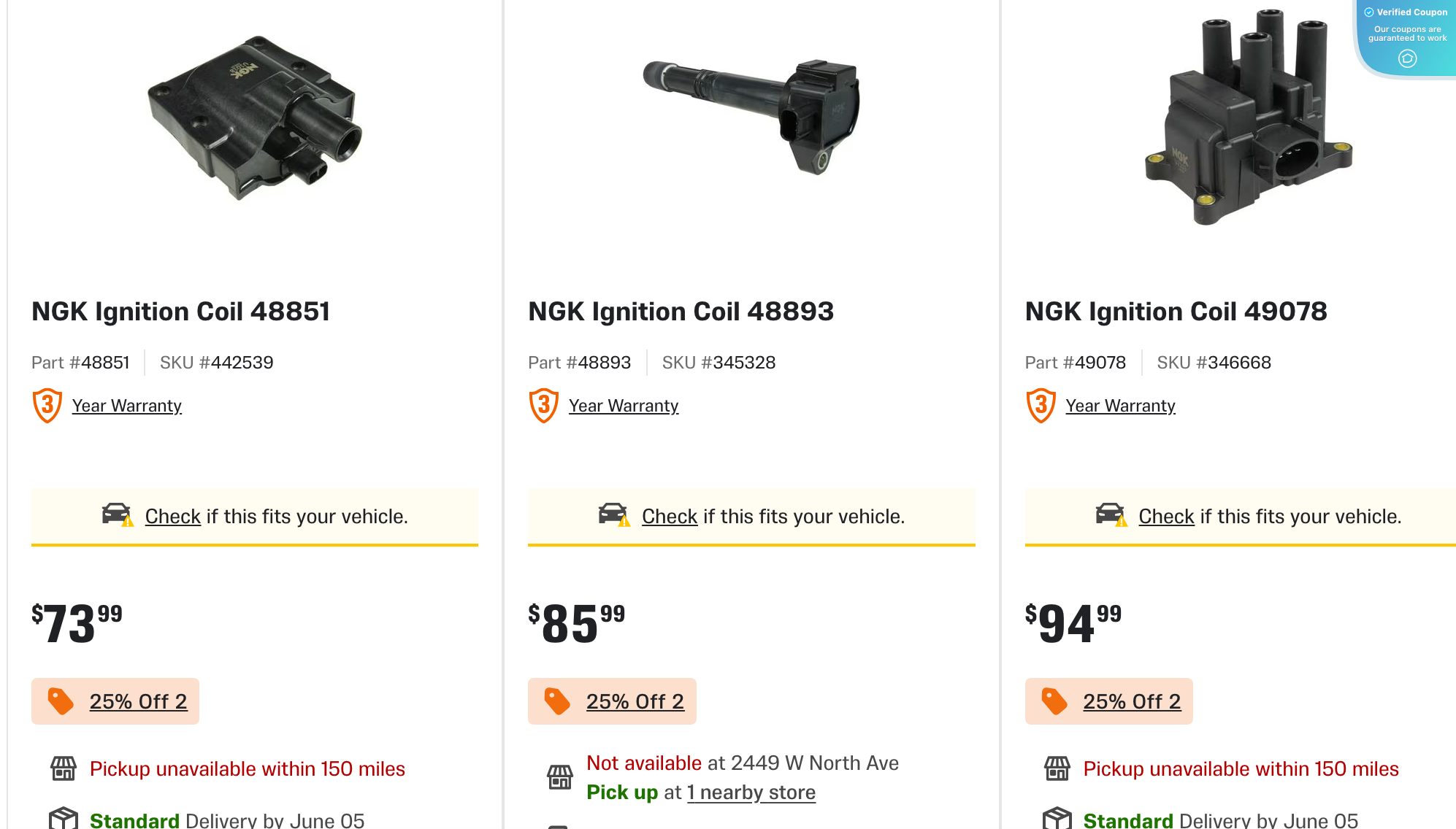Open the NGK Ignition Coil 48851 title link

tap(180, 312)
